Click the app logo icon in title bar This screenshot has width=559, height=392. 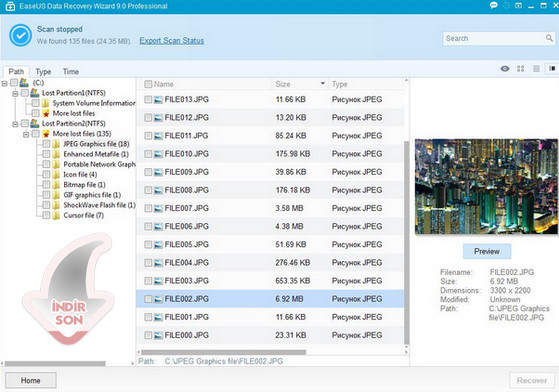(10, 6)
